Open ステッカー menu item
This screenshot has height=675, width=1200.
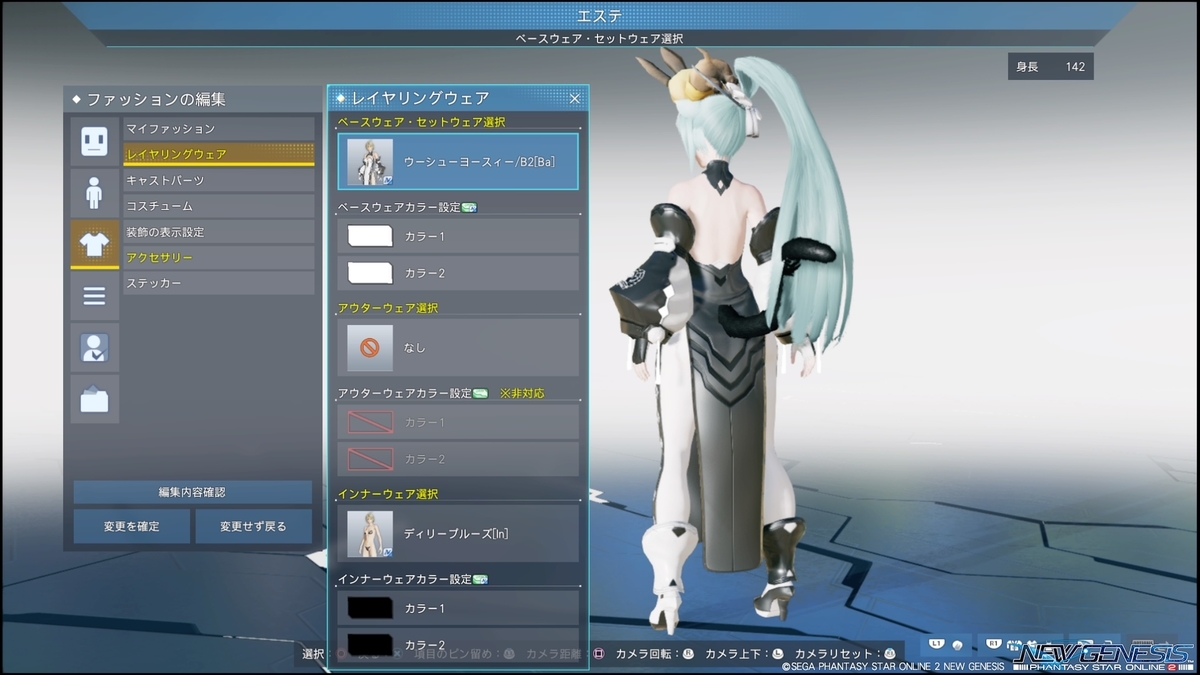pos(219,284)
